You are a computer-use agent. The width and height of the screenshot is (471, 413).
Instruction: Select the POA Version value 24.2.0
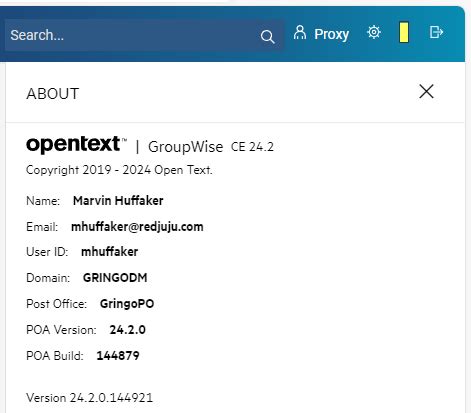[x=127, y=330]
